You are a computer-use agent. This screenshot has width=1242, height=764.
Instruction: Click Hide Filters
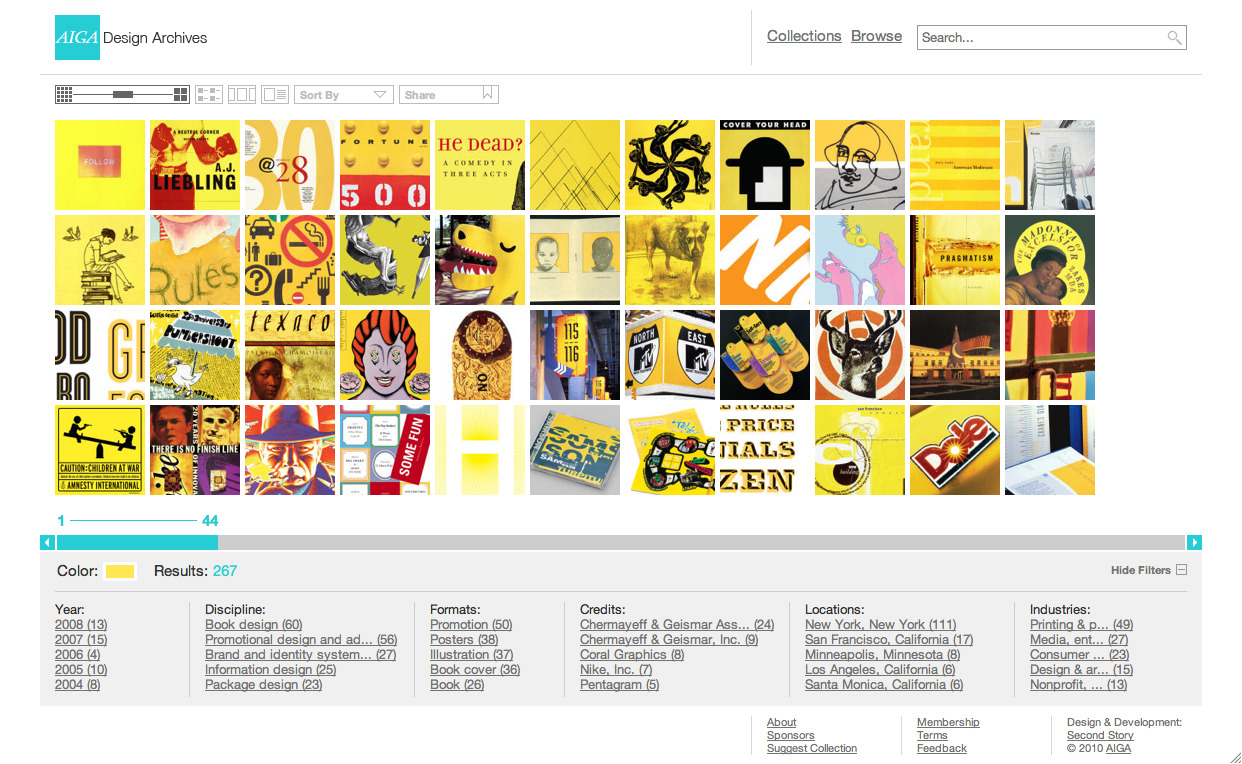tap(1140, 570)
